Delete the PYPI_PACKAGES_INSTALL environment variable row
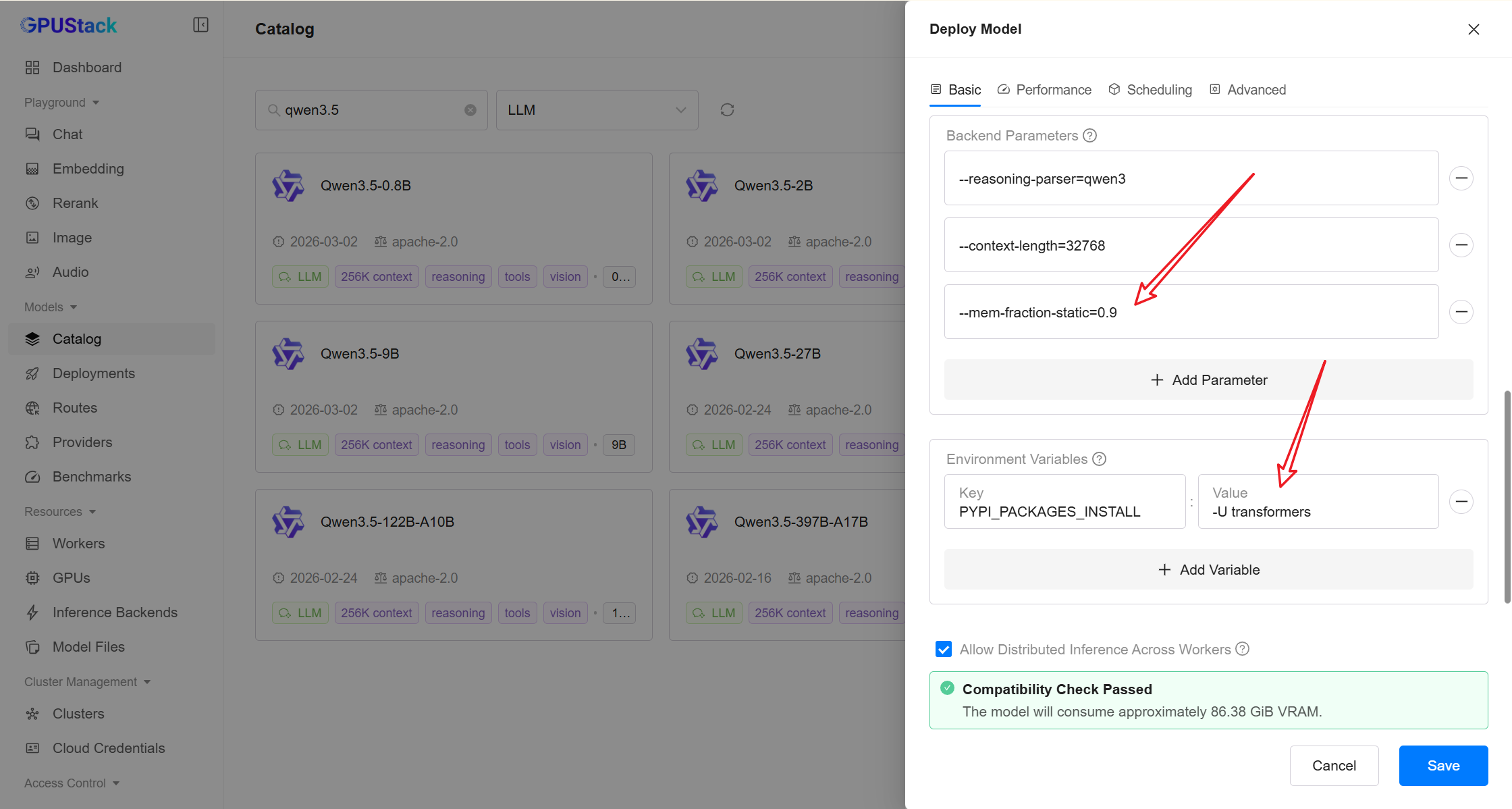1512x809 pixels. (1461, 502)
